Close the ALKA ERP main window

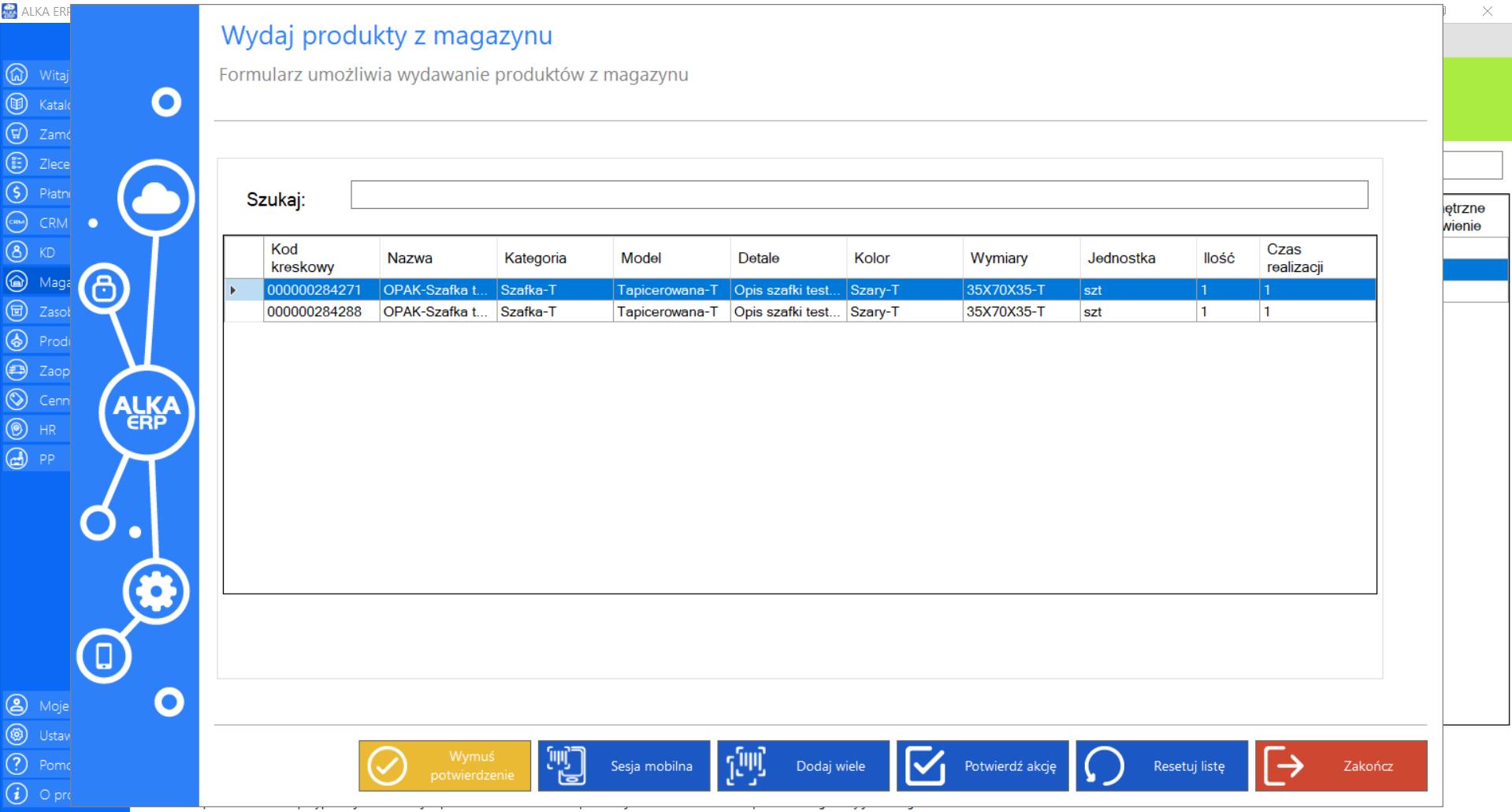coord(1488,11)
